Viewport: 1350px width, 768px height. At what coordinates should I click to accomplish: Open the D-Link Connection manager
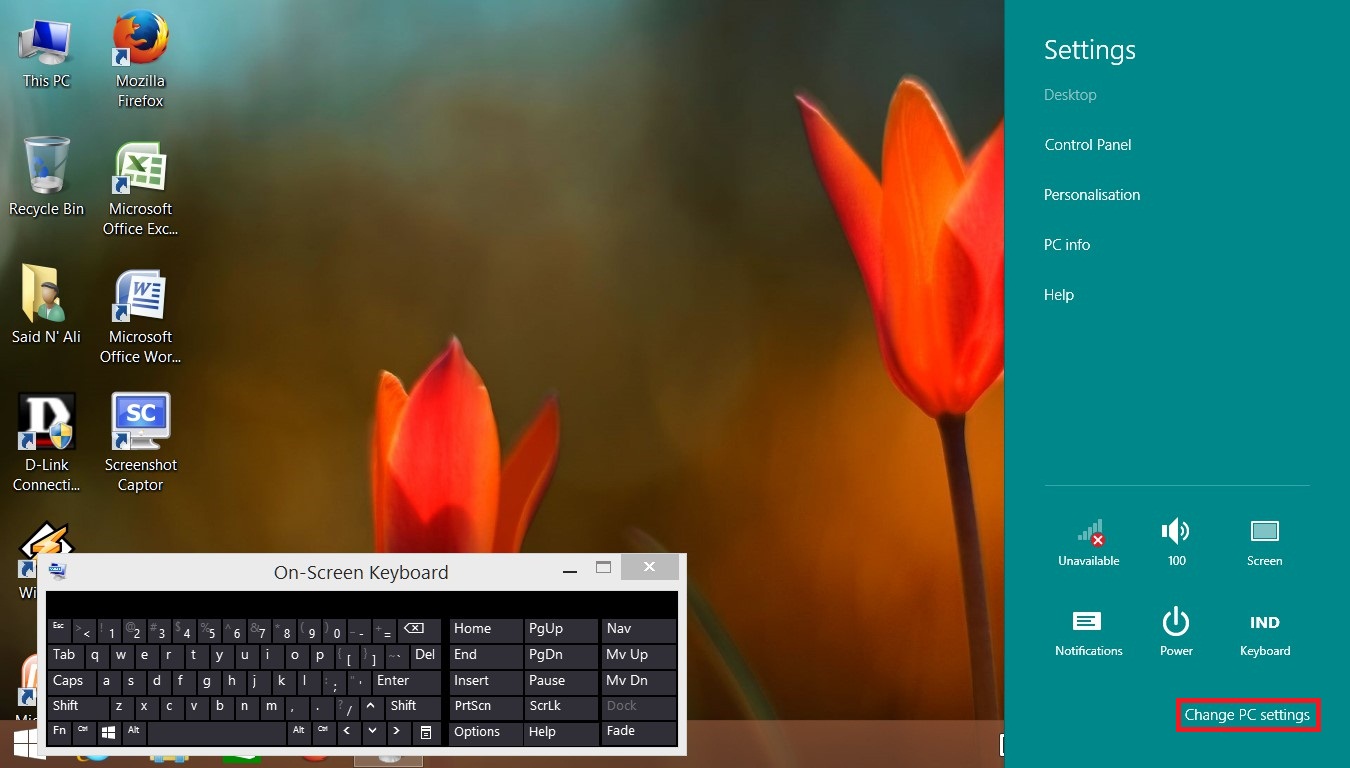(x=45, y=420)
